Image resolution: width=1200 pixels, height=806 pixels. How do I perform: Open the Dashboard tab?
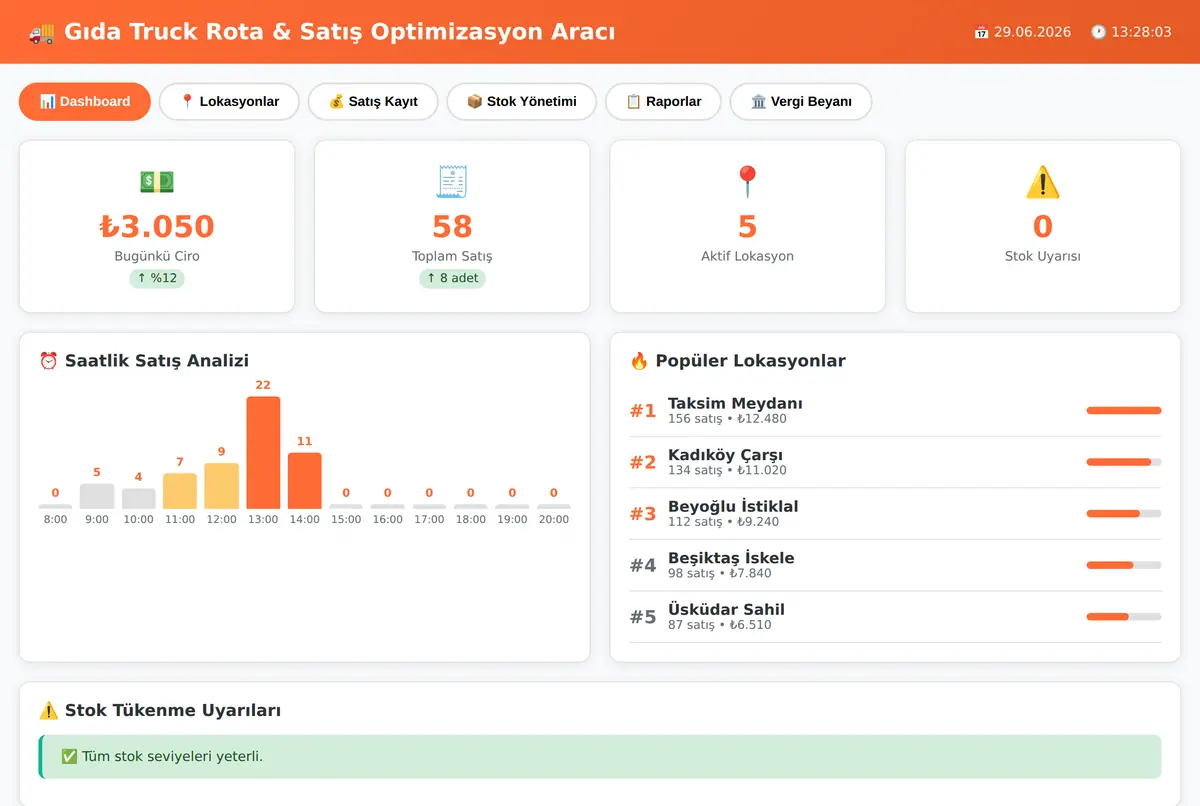click(x=85, y=101)
